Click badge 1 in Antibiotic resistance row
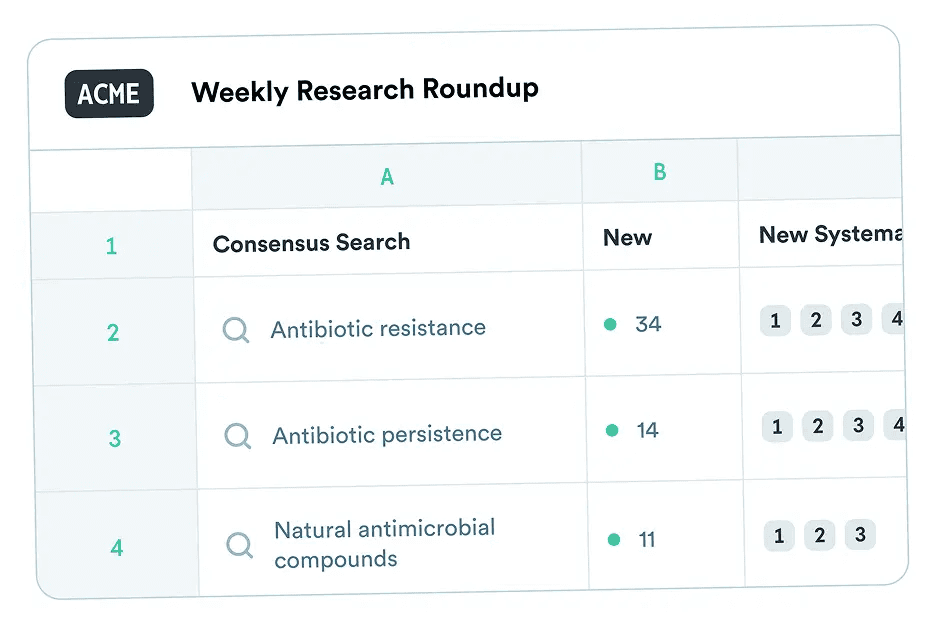This screenshot has height=624, width=936. pyautogui.click(x=775, y=321)
